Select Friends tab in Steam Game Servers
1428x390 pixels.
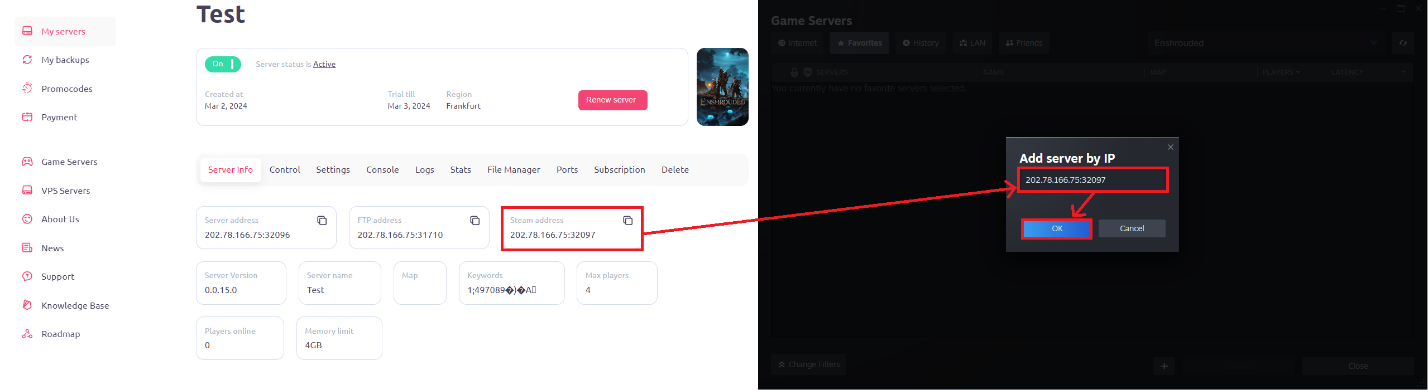point(1023,43)
